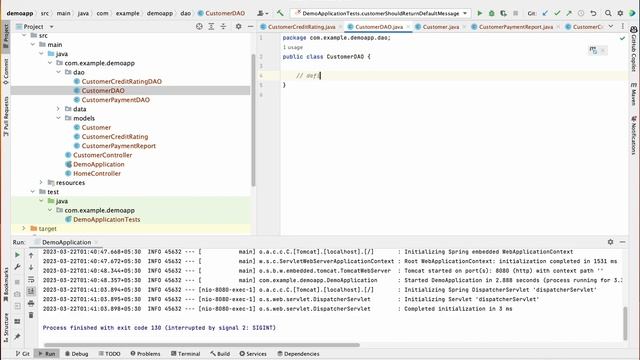Open Project panel options gear
640x360 pixels.
pyautogui.click(x=238, y=27)
